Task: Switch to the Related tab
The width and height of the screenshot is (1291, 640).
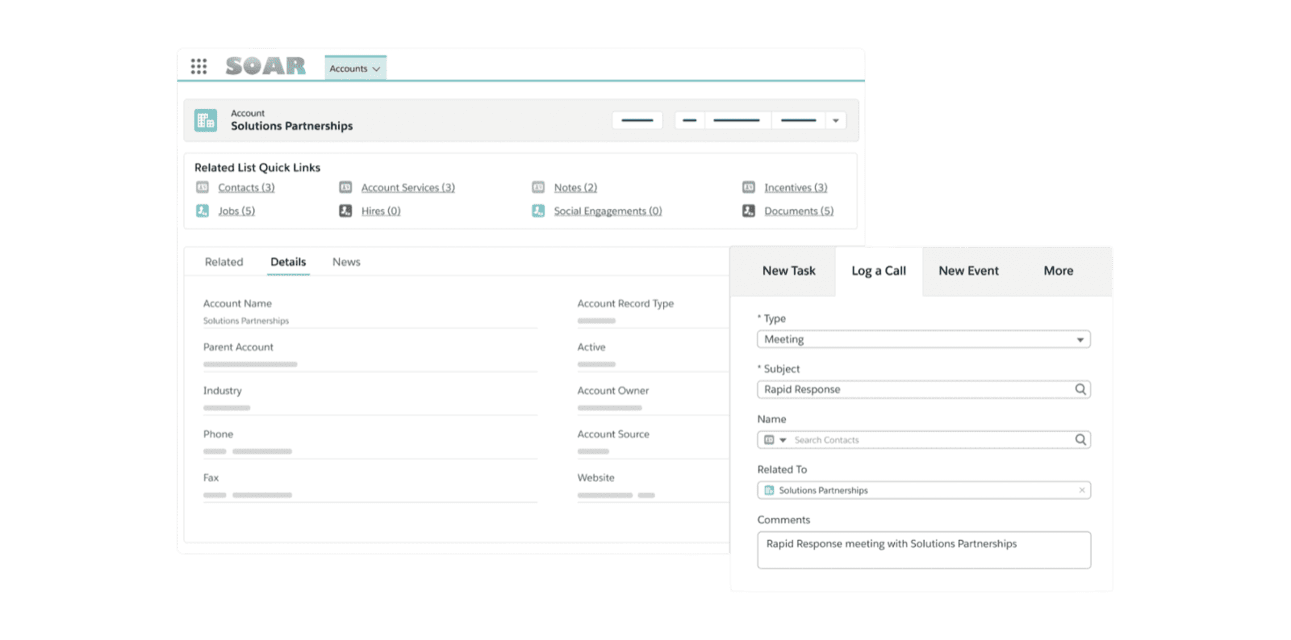Action: coord(224,262)
